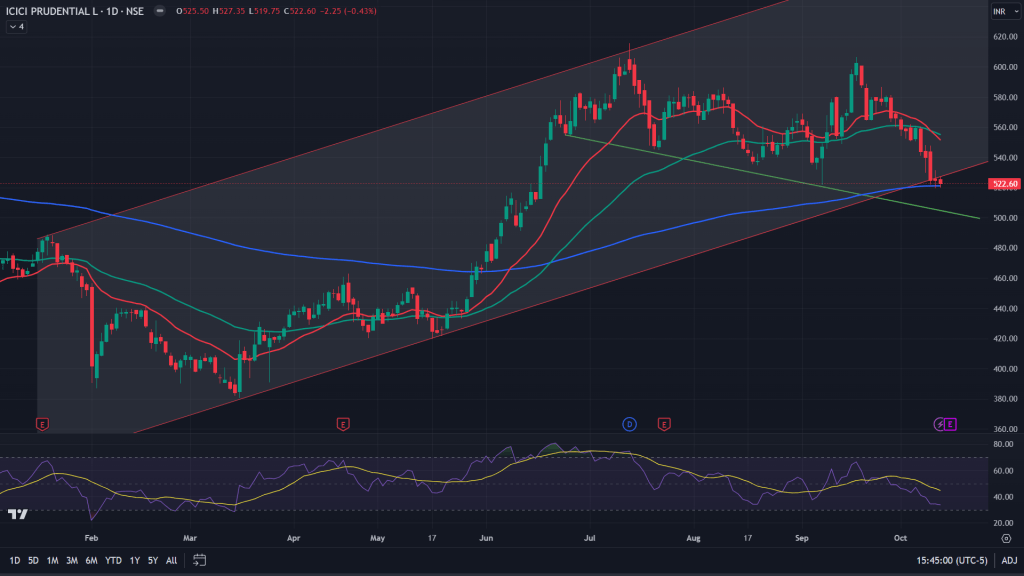
Task: Click the TradingView logo icon
Action: click(17, 514)
